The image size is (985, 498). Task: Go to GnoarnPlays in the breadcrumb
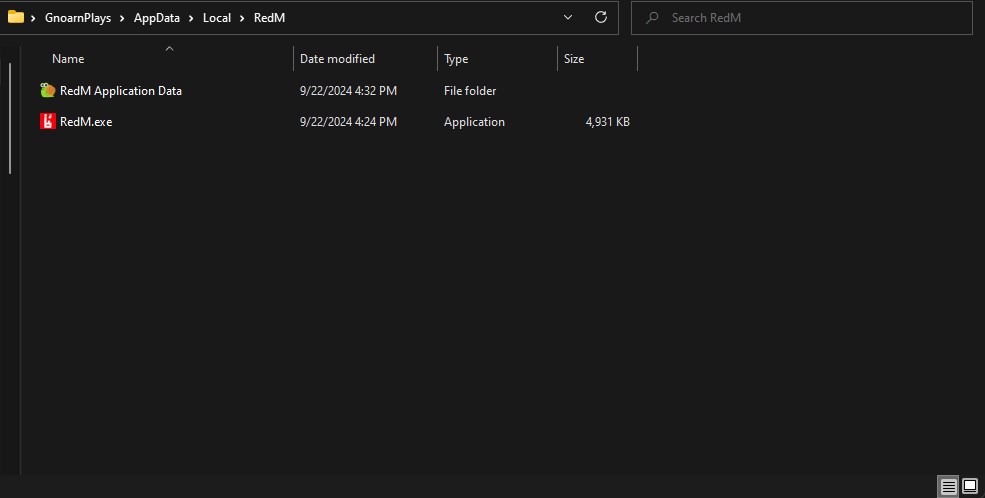pos(78,18)
